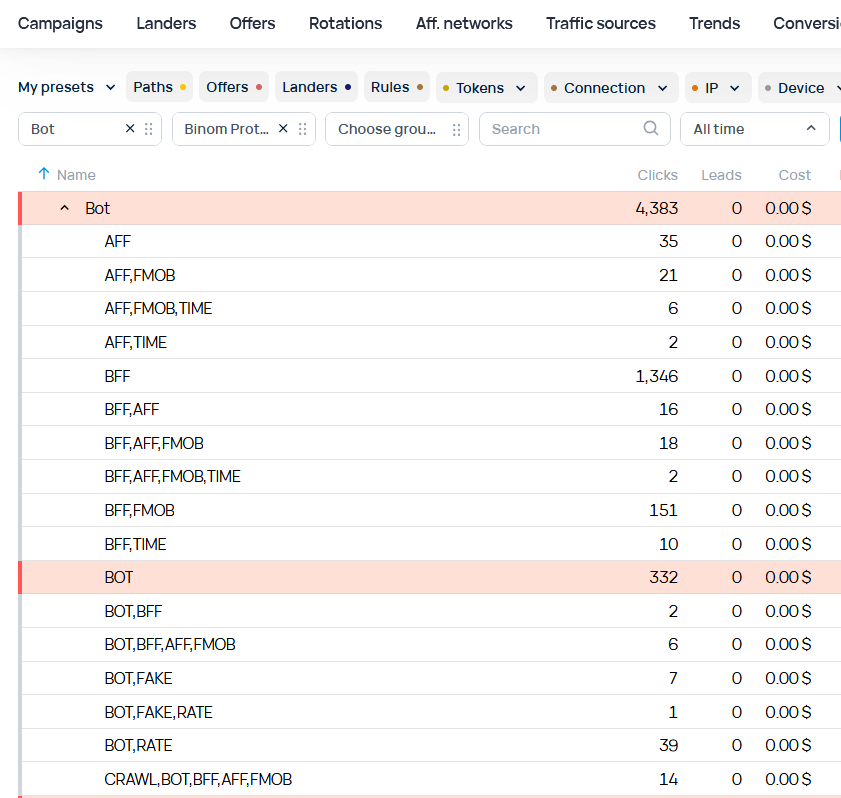Screen dimensions: 841x798
Task: Click into the Search input field
Action: coord(560,129)
